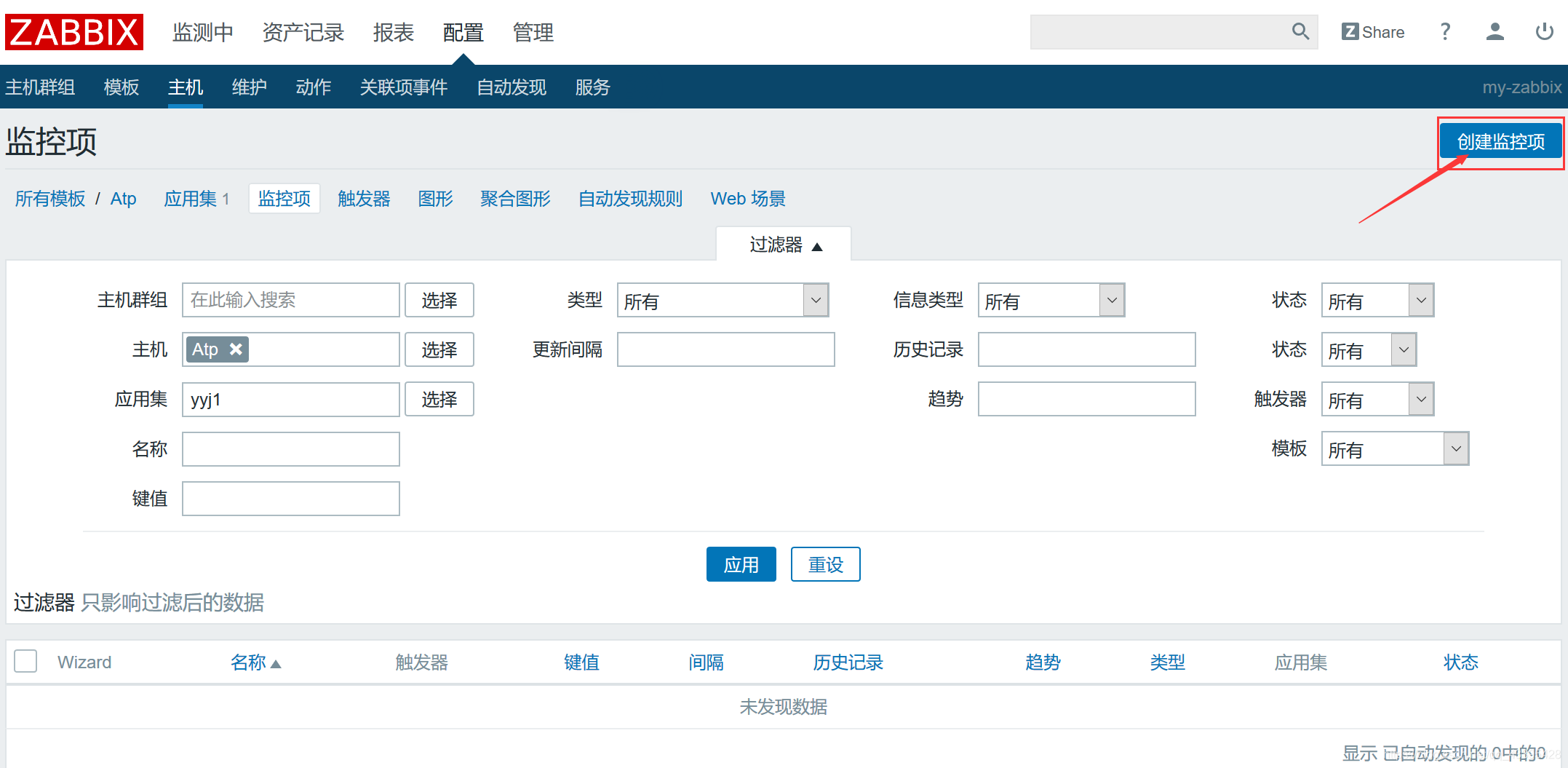
Task: Sort table by 键值 column
Action: click(x=582, y=662)
